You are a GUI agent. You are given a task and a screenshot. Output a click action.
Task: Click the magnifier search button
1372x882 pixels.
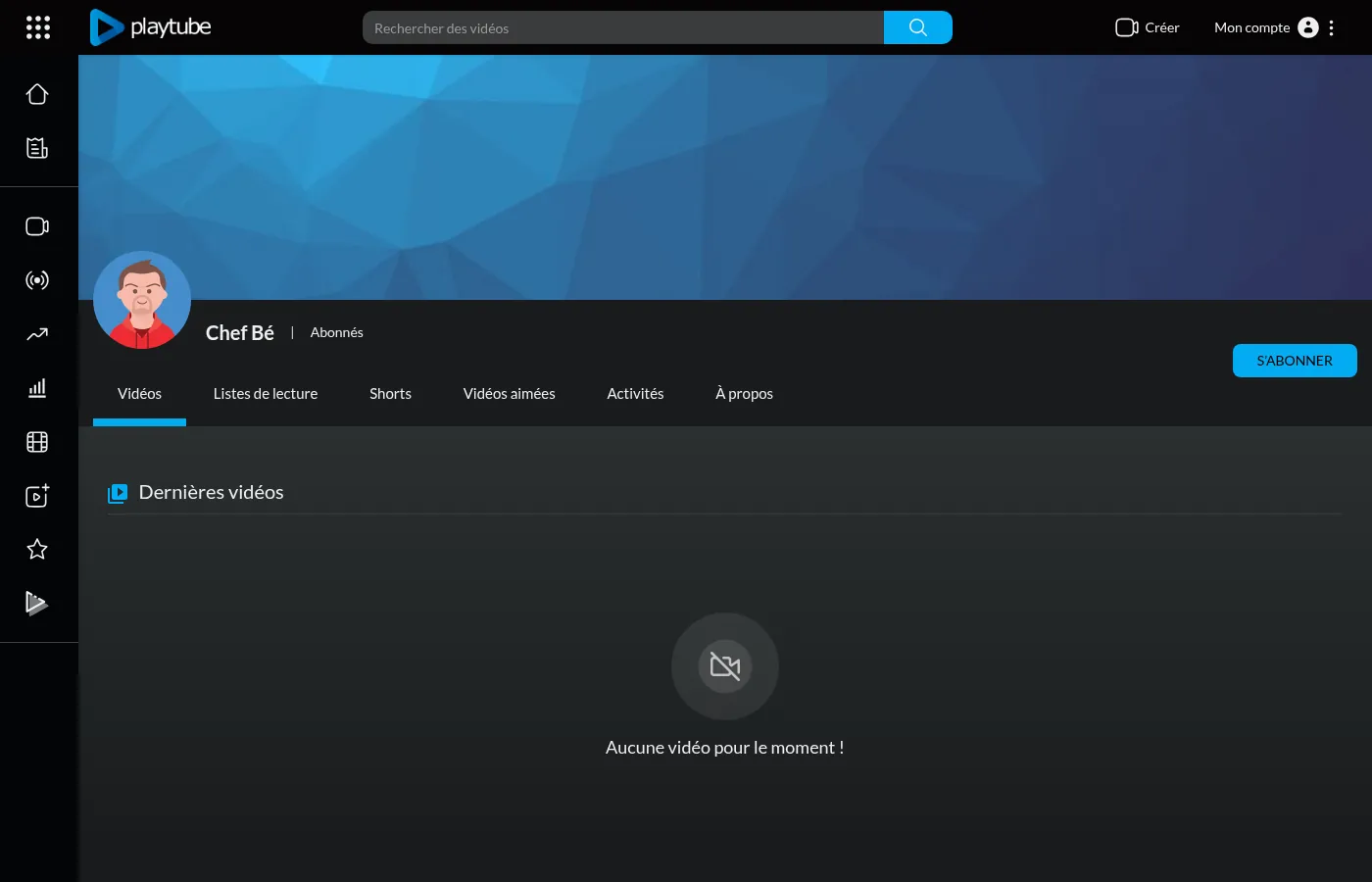[x=918, y=27]
